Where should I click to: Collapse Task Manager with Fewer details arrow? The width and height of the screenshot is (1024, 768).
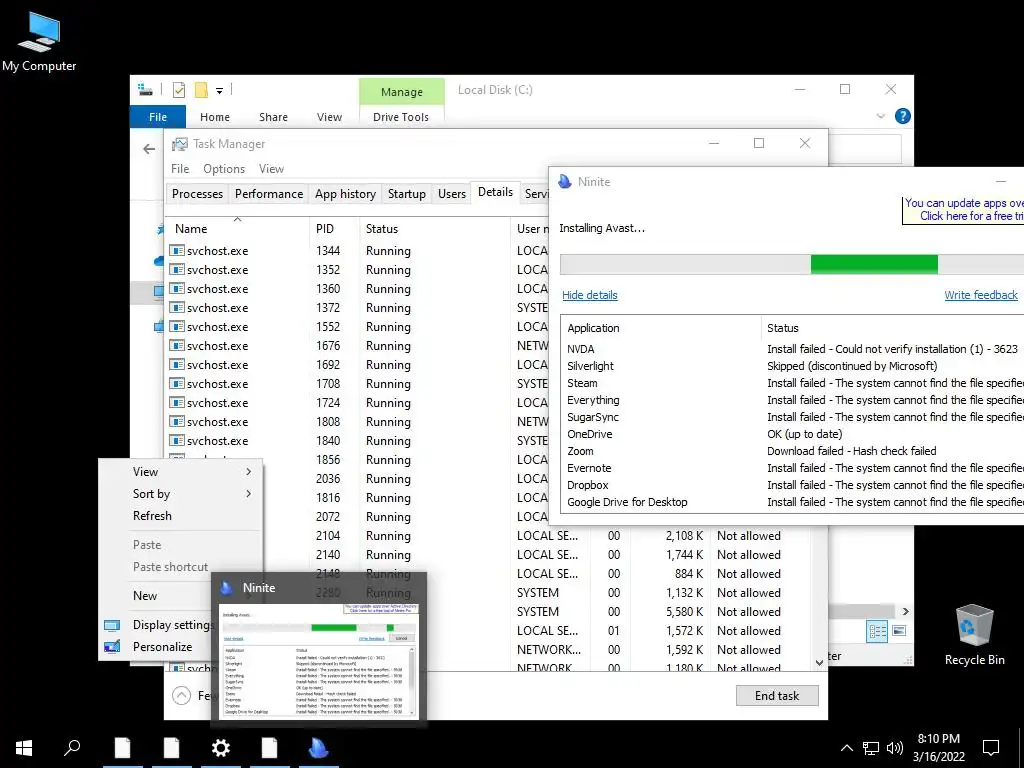coord(182,696)
